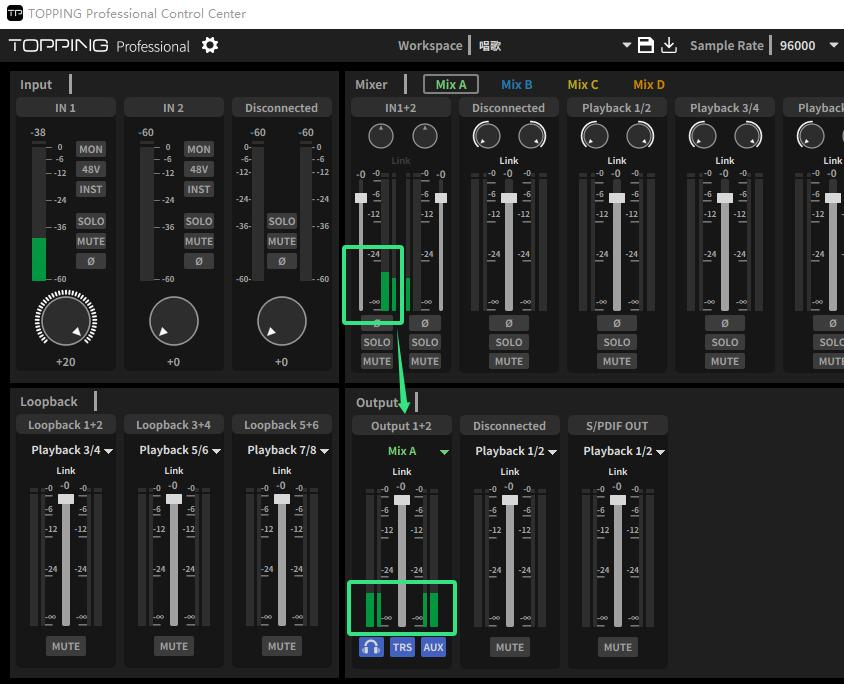Select the TRS output icon
Image resolution: width=844 pixels, height=684 pixels.
click(402, 647)
